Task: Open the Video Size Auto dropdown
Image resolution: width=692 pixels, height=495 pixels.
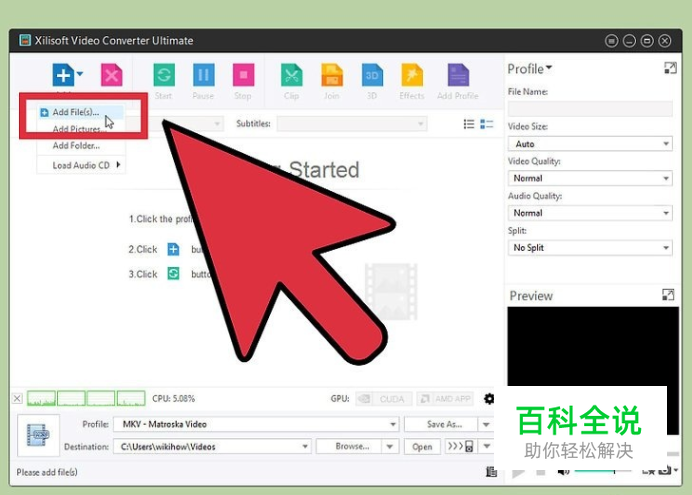Action: [590, 144]
